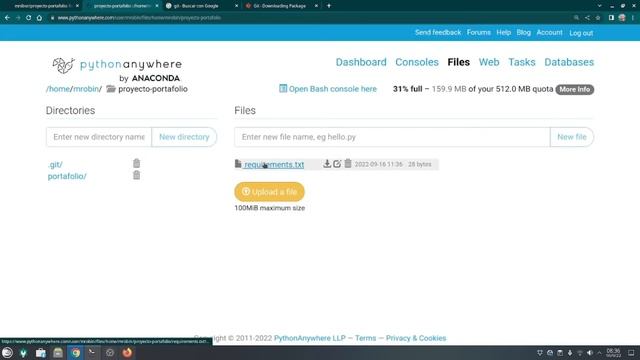This screenshot has width=640, height=360.
Task: Open the taskbar file manager icon
Action: coord(58,353)
